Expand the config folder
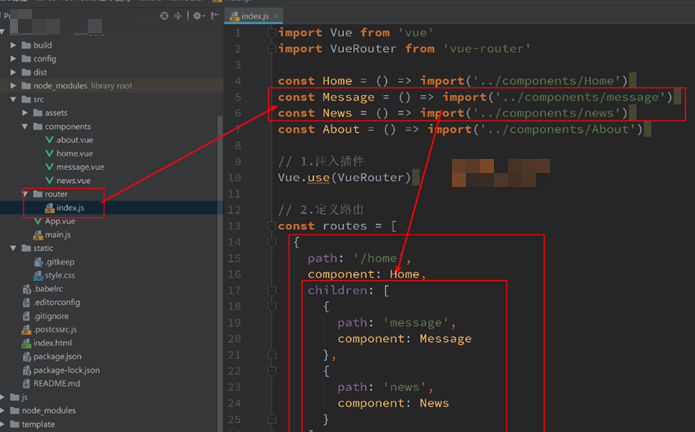 (13, 58)
